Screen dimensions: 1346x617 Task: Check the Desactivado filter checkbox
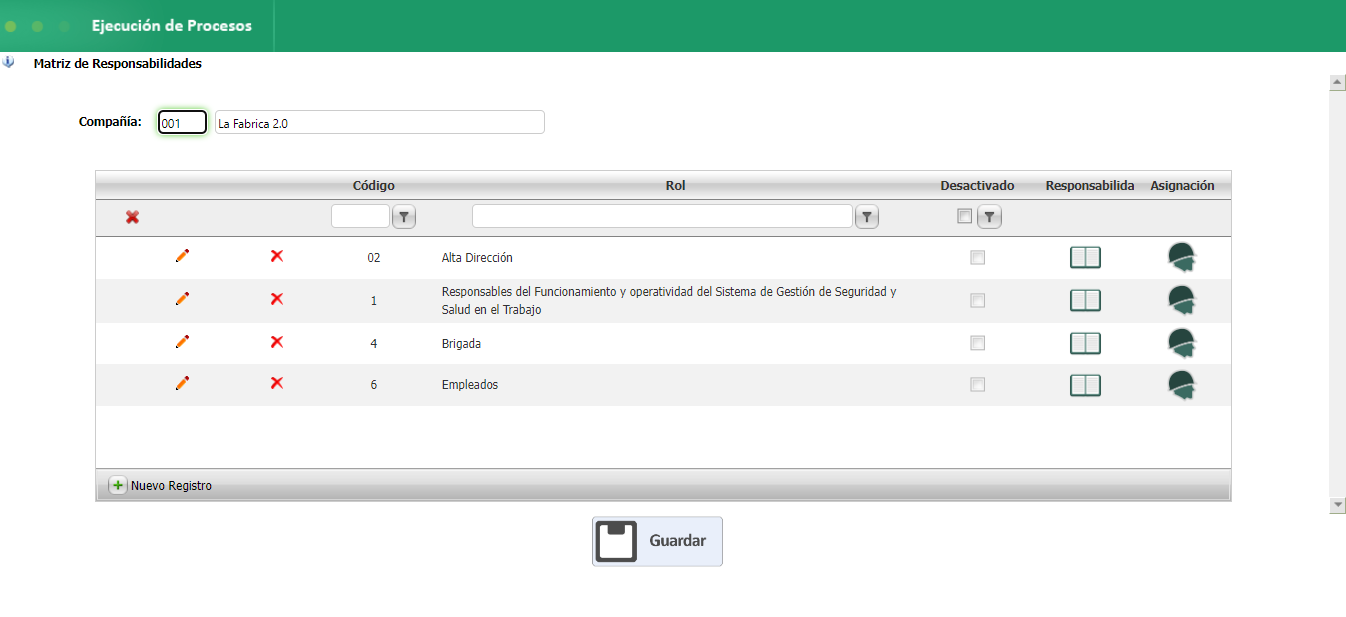pyautogui.click(x=964, y=216)
